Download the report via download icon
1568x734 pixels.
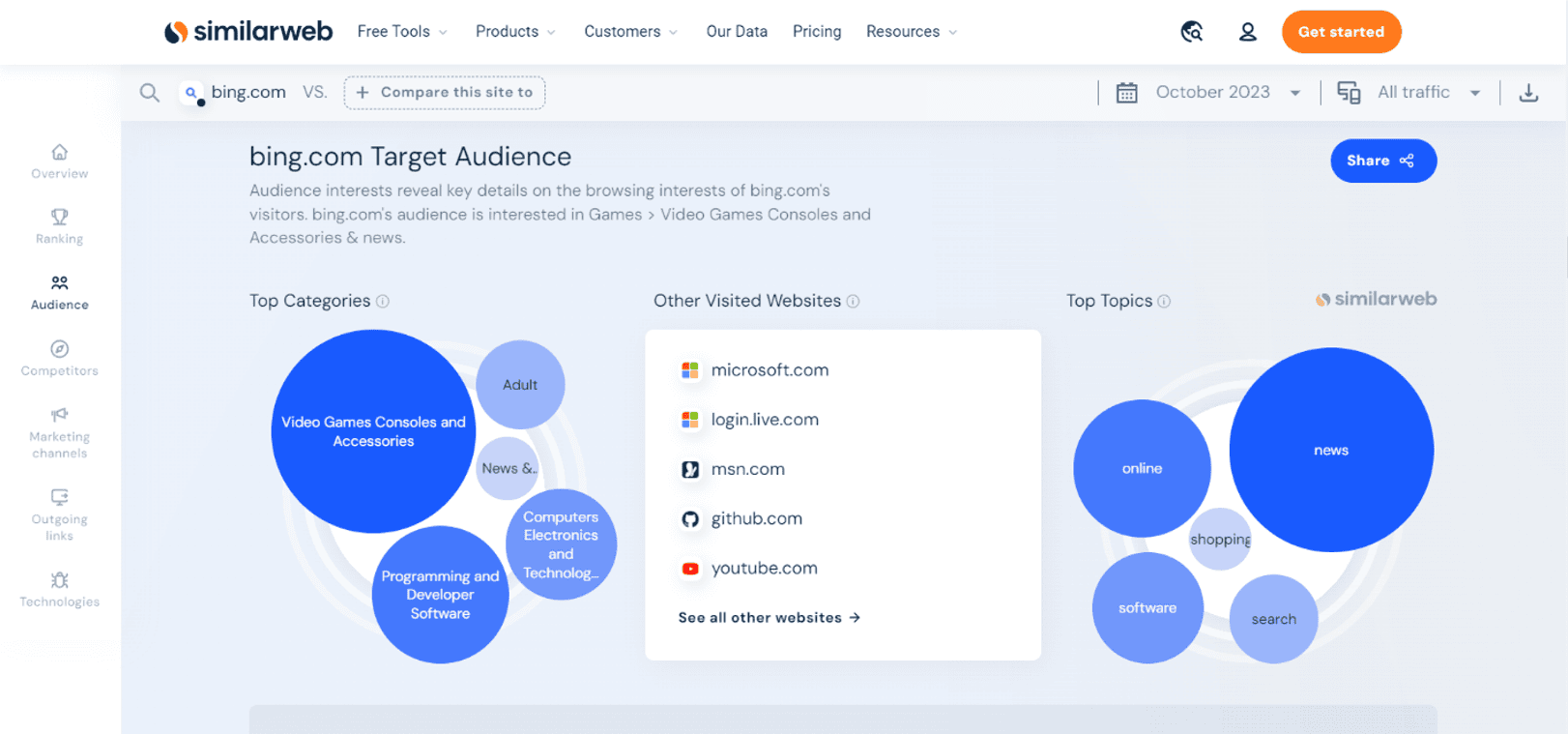point(1528,93)
